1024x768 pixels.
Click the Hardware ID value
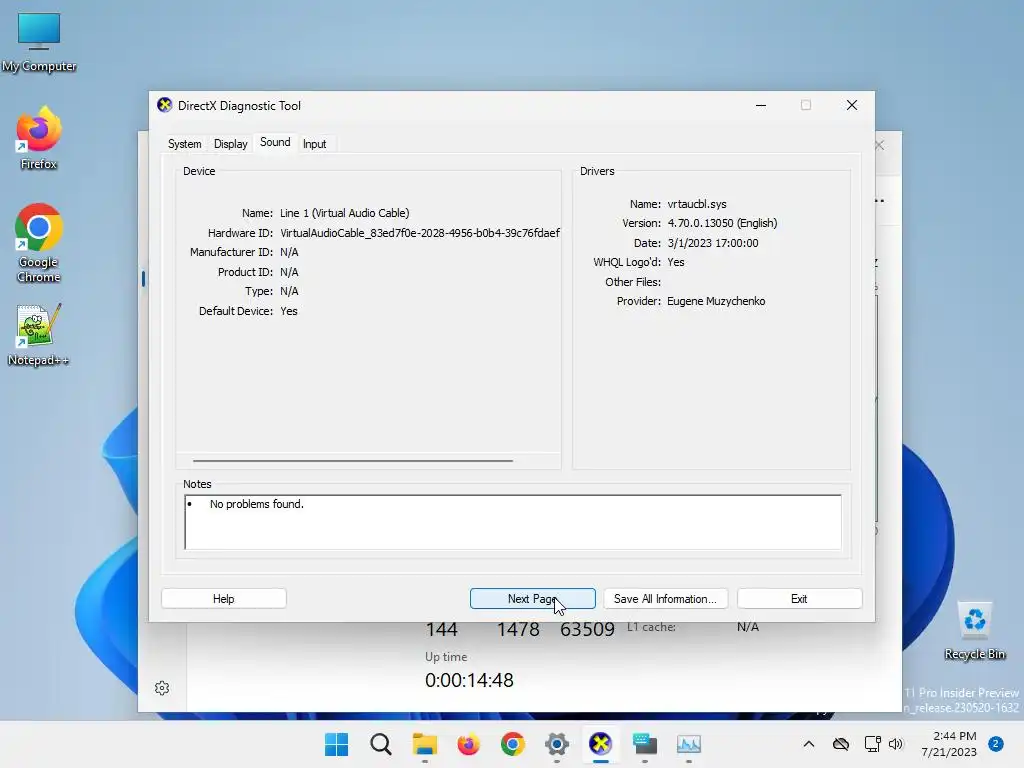(x=420, y=232)
